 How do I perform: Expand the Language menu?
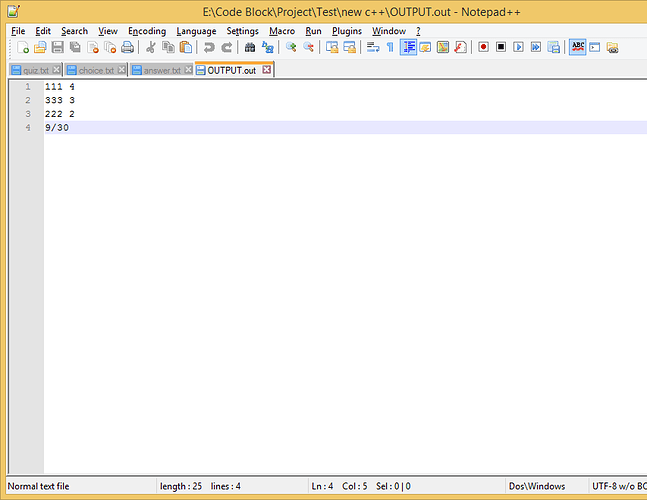(196, 31)
